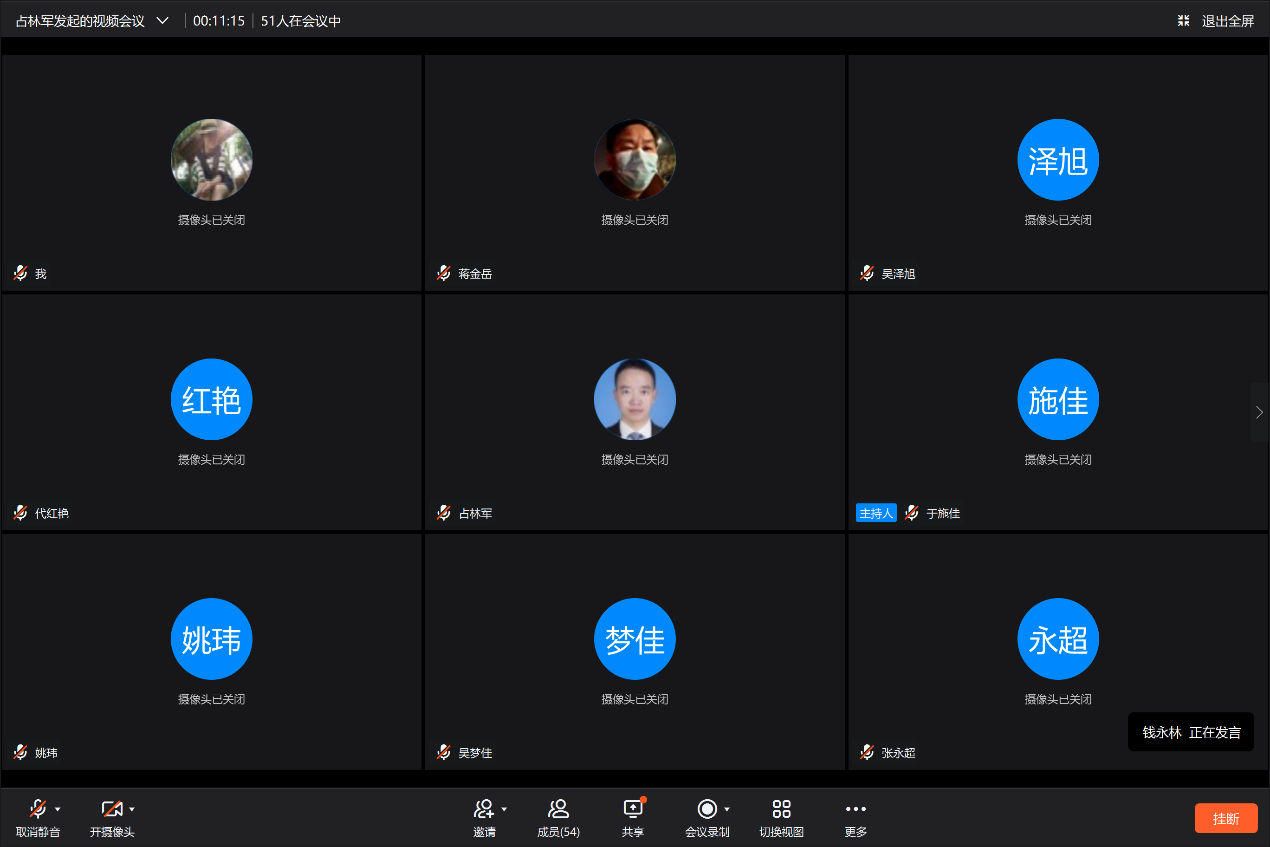The height and width of the screenshot is (847, 1270).
Task: Turn on camera with the 开摄像头 button
Action: point(111,809)
